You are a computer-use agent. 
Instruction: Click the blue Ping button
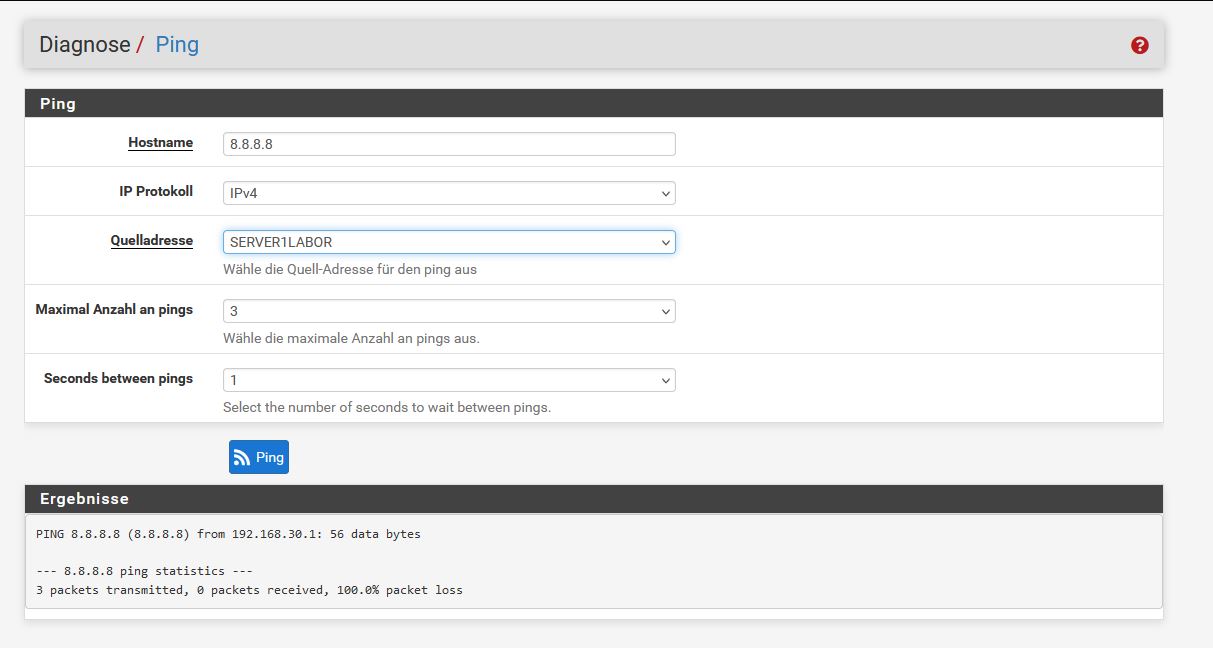tap(259, 457)
